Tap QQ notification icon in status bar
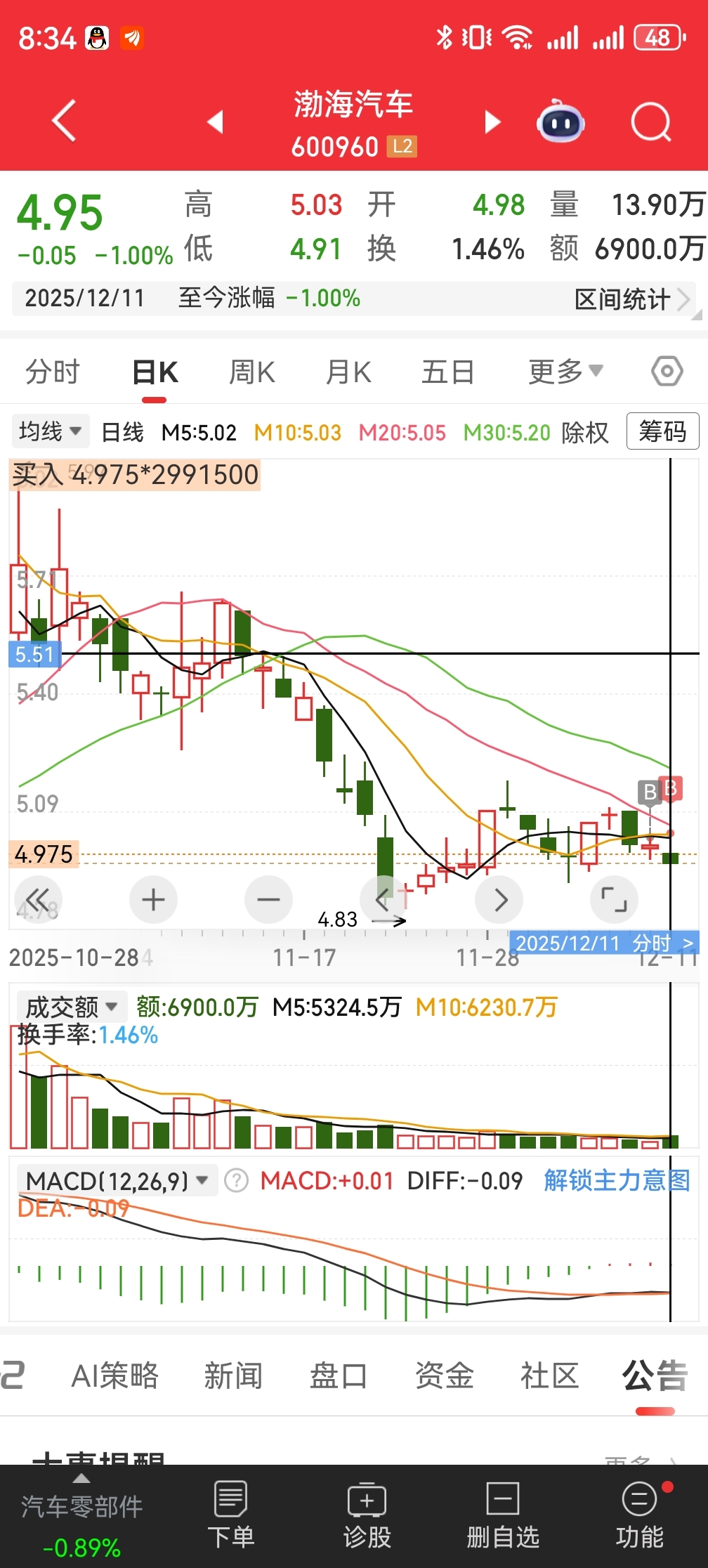708x1568 pixels. click(x=97, y=37)
